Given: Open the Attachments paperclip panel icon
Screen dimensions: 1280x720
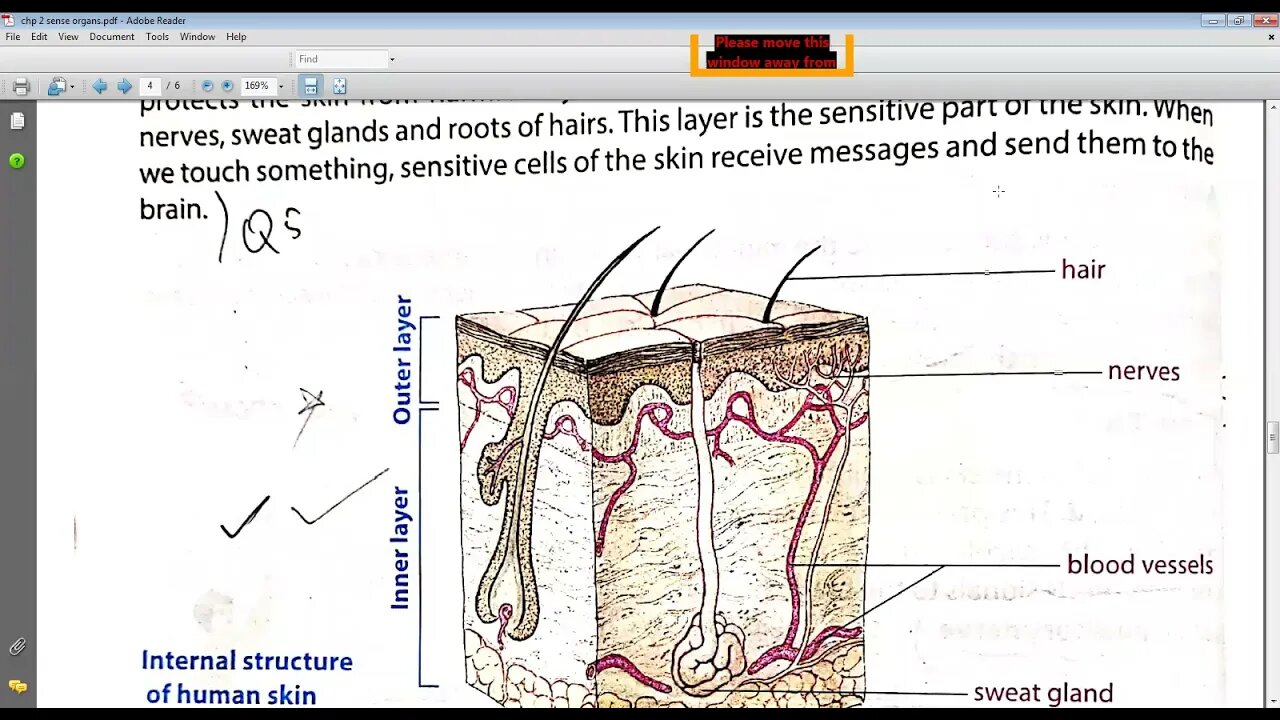Looking at the screenshot, I should pyautogui.click(x=17, y=648).
